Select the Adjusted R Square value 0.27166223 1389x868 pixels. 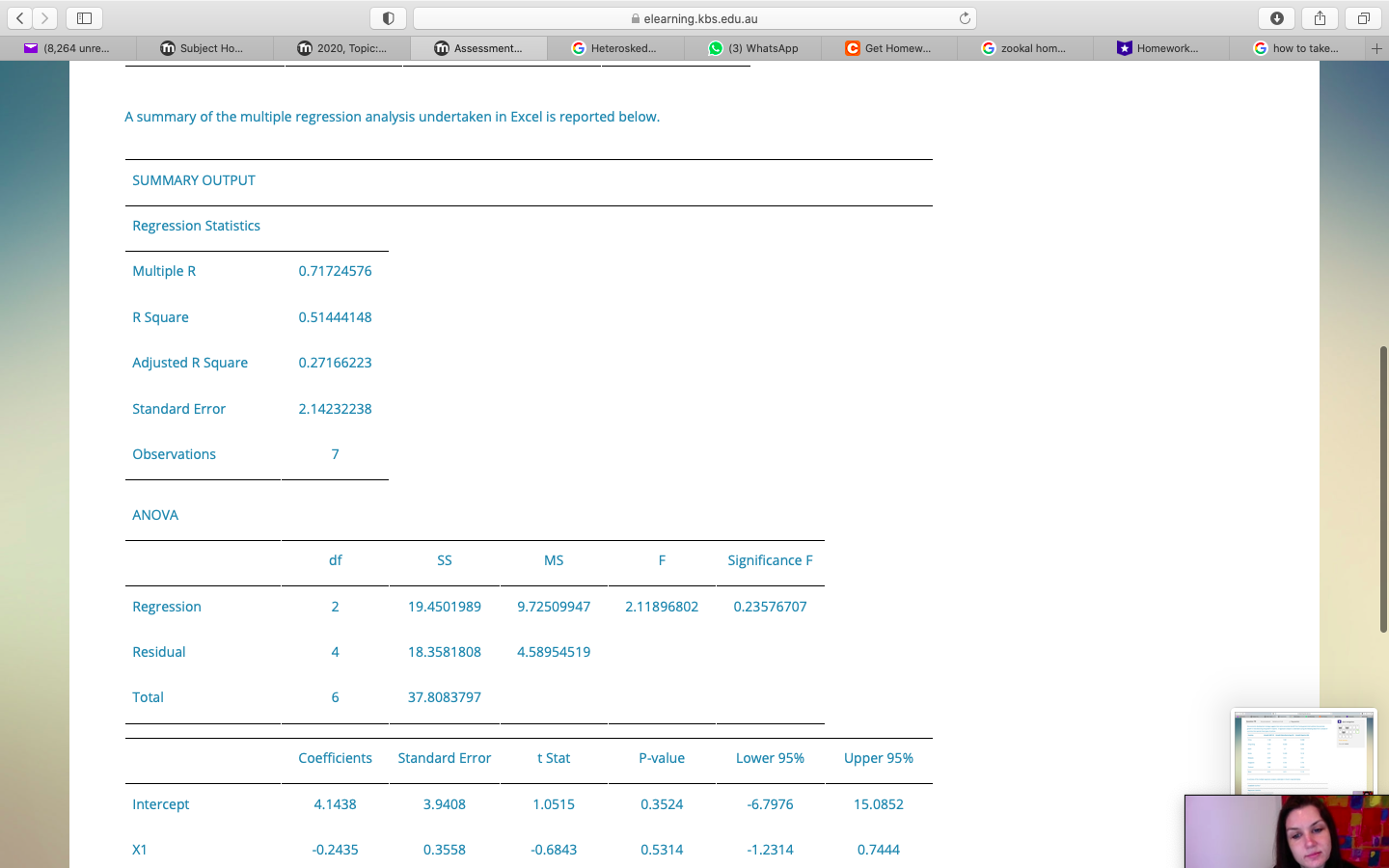335,363
